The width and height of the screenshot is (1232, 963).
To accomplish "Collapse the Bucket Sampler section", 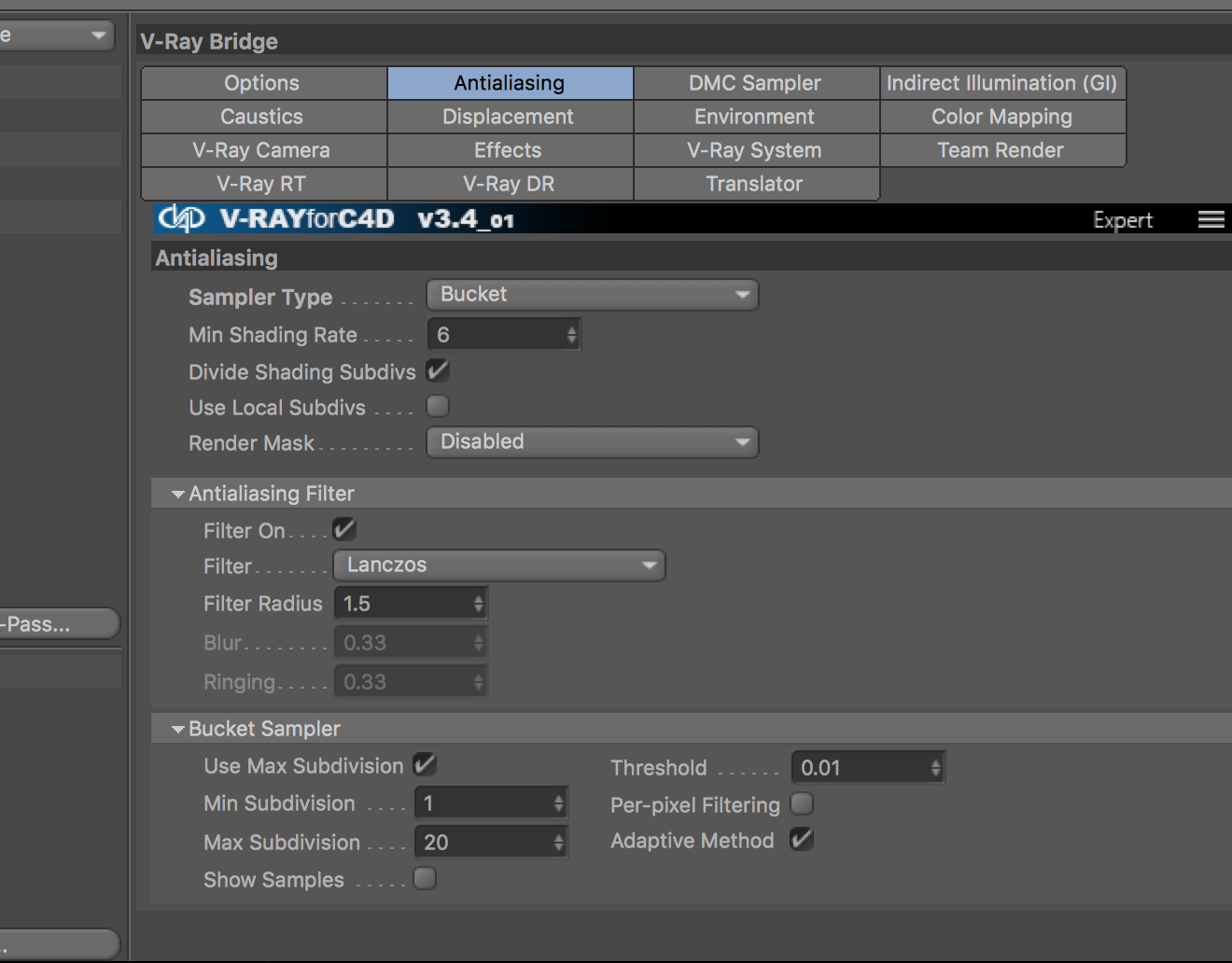I will (177, 730).
